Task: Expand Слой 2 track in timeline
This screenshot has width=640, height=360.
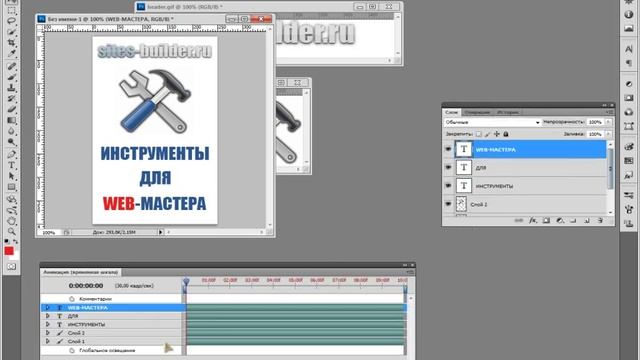Action: (x=47, y=333)
